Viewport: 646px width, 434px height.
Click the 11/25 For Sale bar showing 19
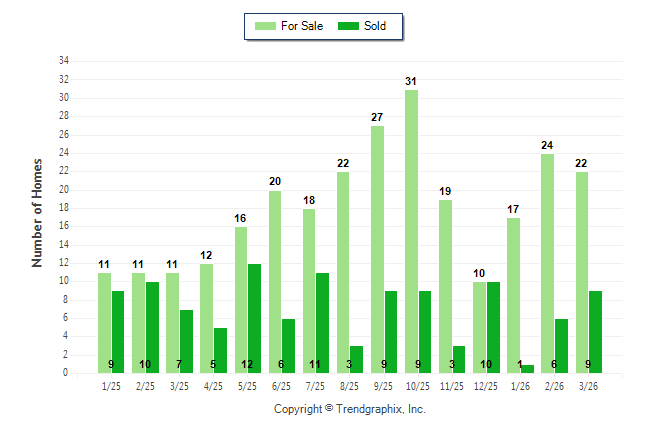[x=445, y=285]
